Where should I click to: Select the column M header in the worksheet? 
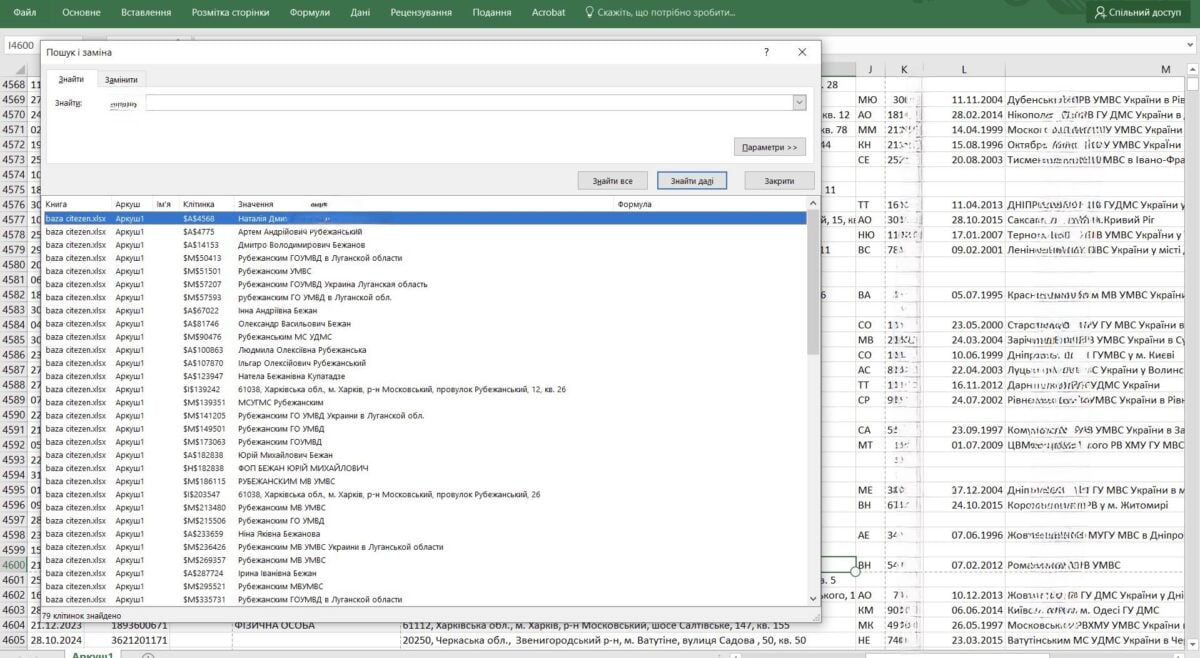(1166, 69)
